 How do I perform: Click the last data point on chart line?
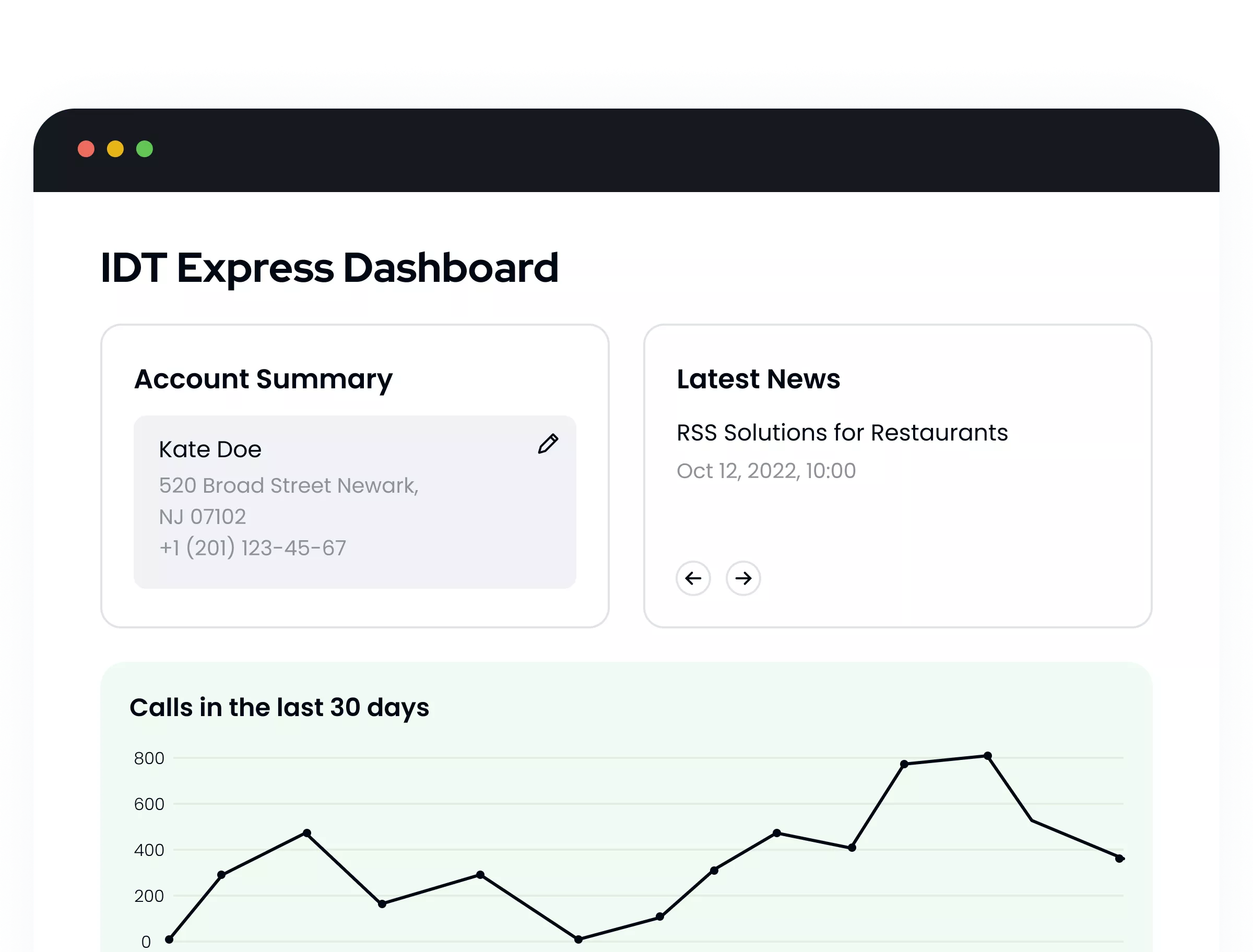click(x=1119, y=859)
